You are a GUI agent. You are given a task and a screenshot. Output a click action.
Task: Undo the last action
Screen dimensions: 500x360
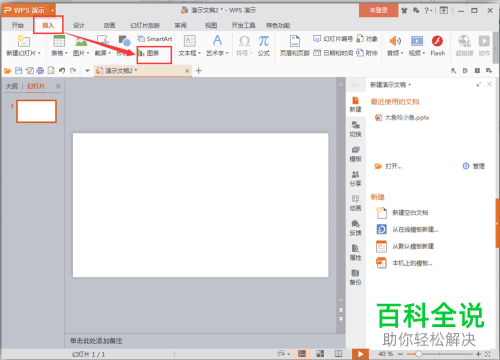coord(62,71)
